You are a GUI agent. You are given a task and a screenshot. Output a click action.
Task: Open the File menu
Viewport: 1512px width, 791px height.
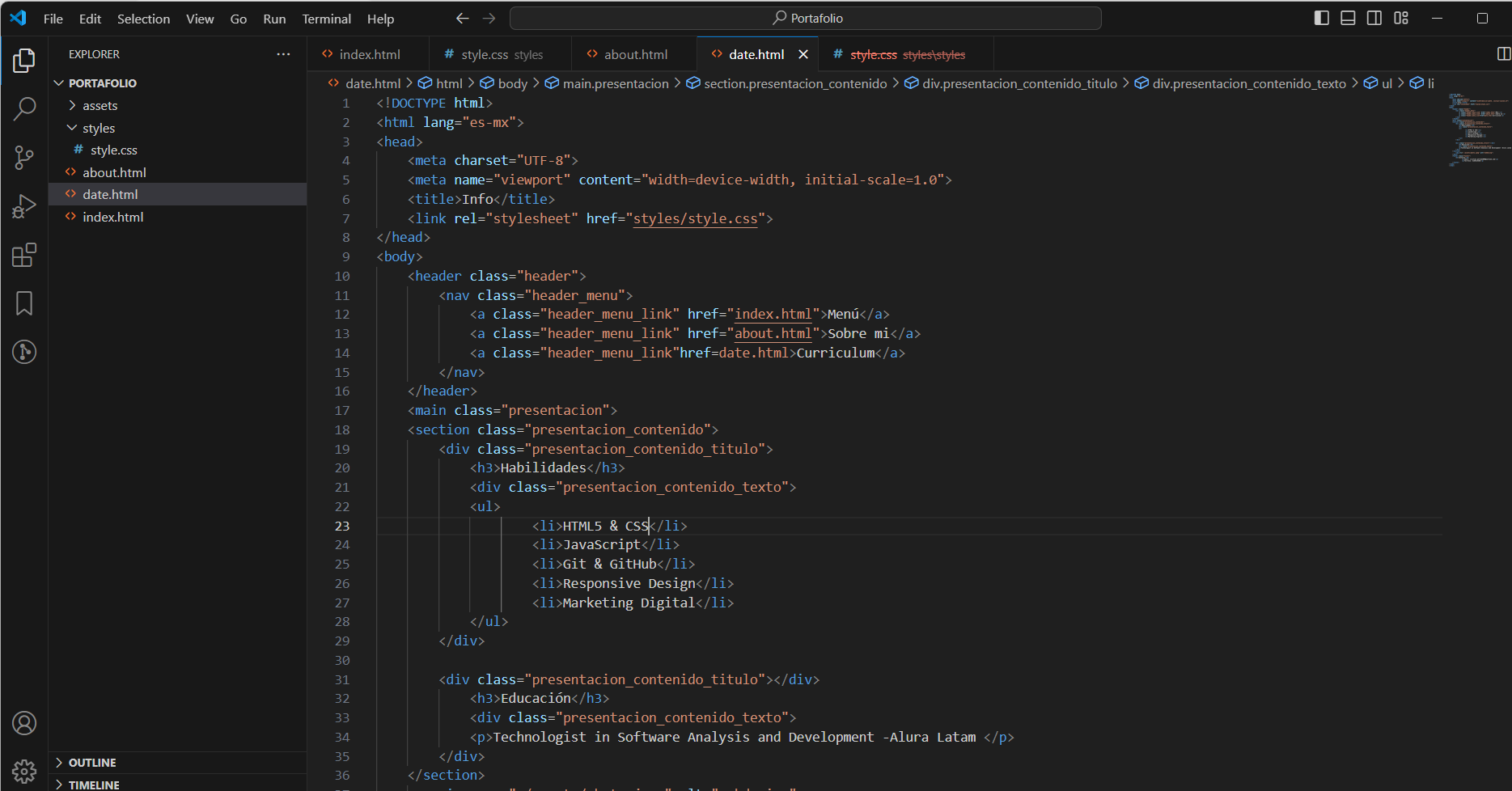(x=53, y=19)
